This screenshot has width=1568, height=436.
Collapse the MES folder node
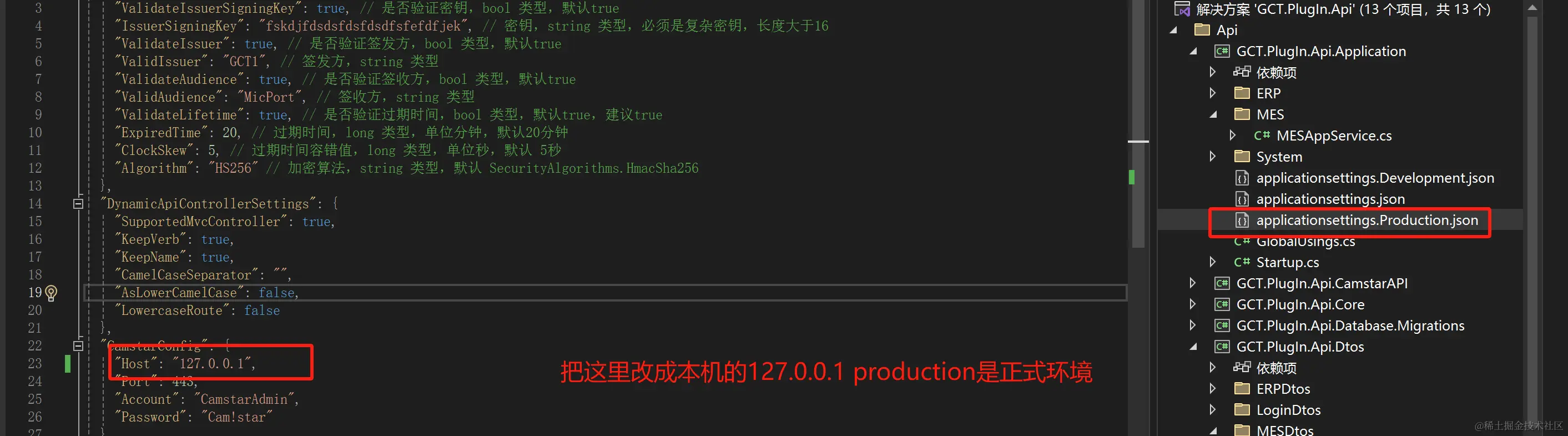[1213, 114]
